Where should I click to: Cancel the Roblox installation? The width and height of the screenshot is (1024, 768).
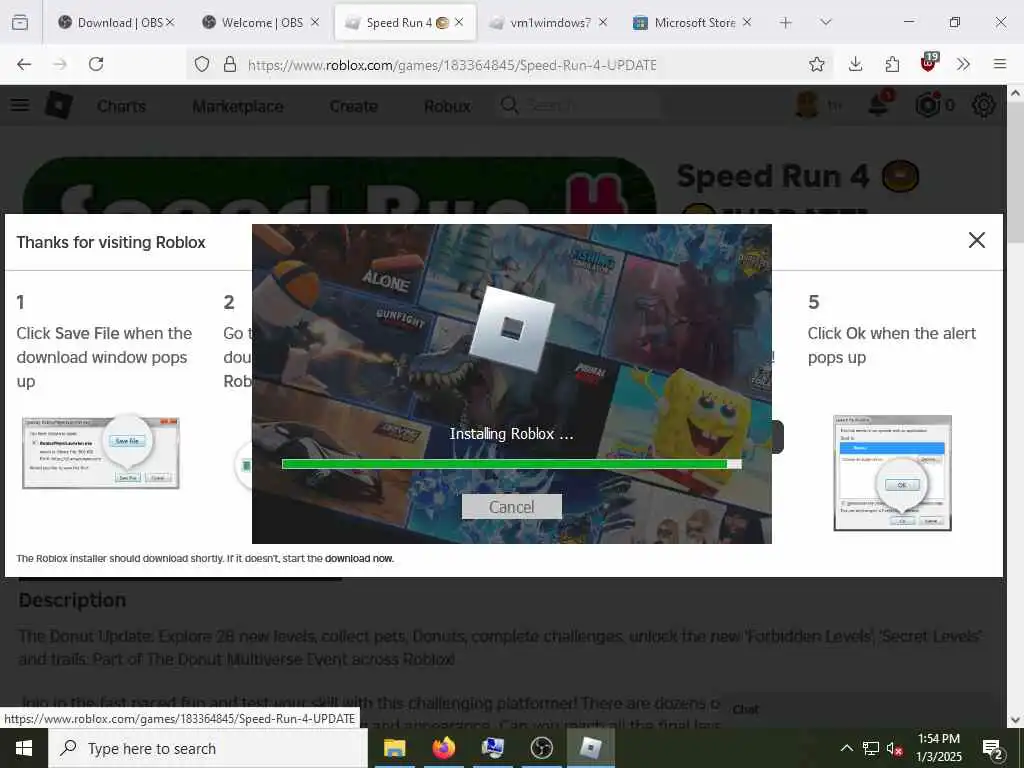pos(511,507)
